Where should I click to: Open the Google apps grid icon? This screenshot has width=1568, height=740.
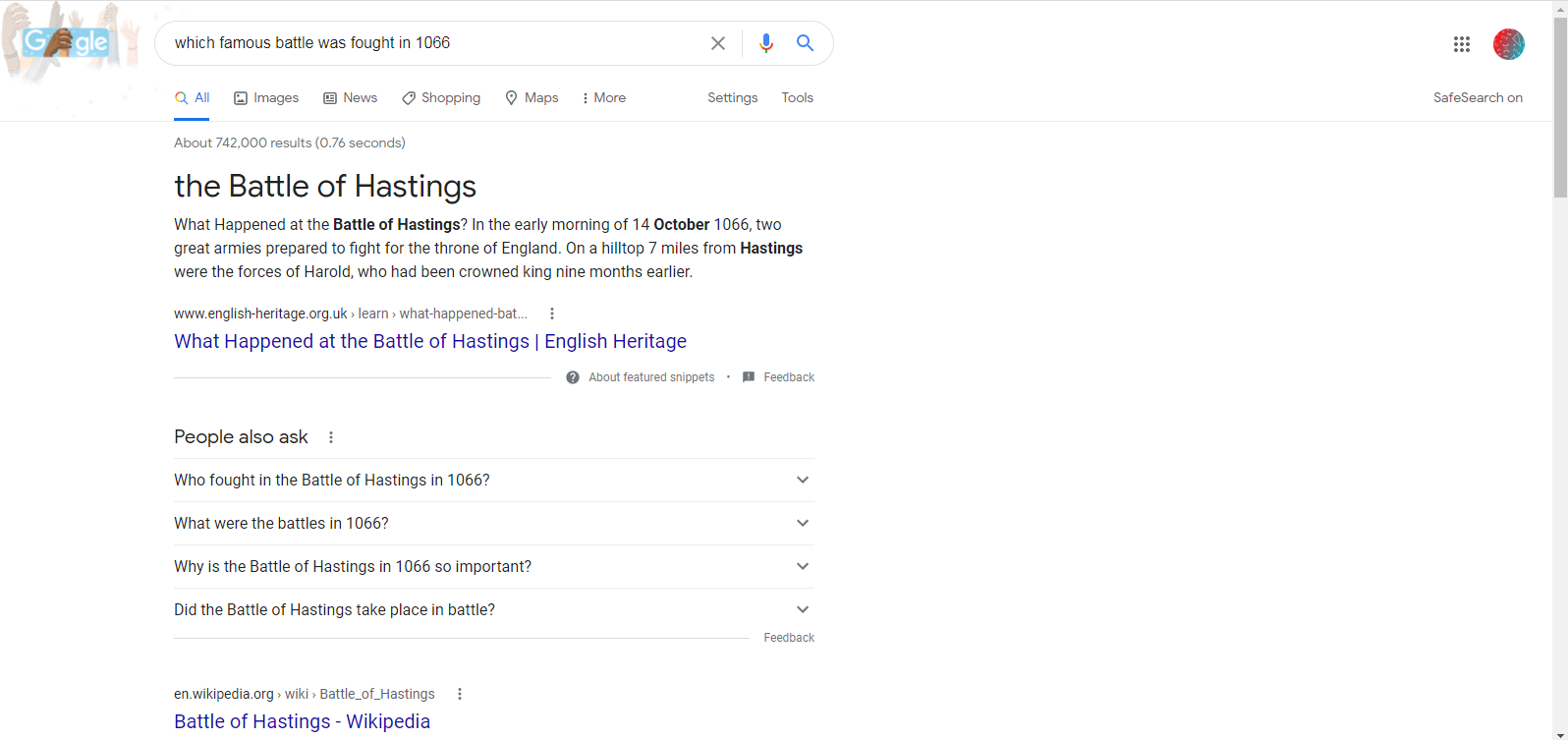click(1462, 44)
